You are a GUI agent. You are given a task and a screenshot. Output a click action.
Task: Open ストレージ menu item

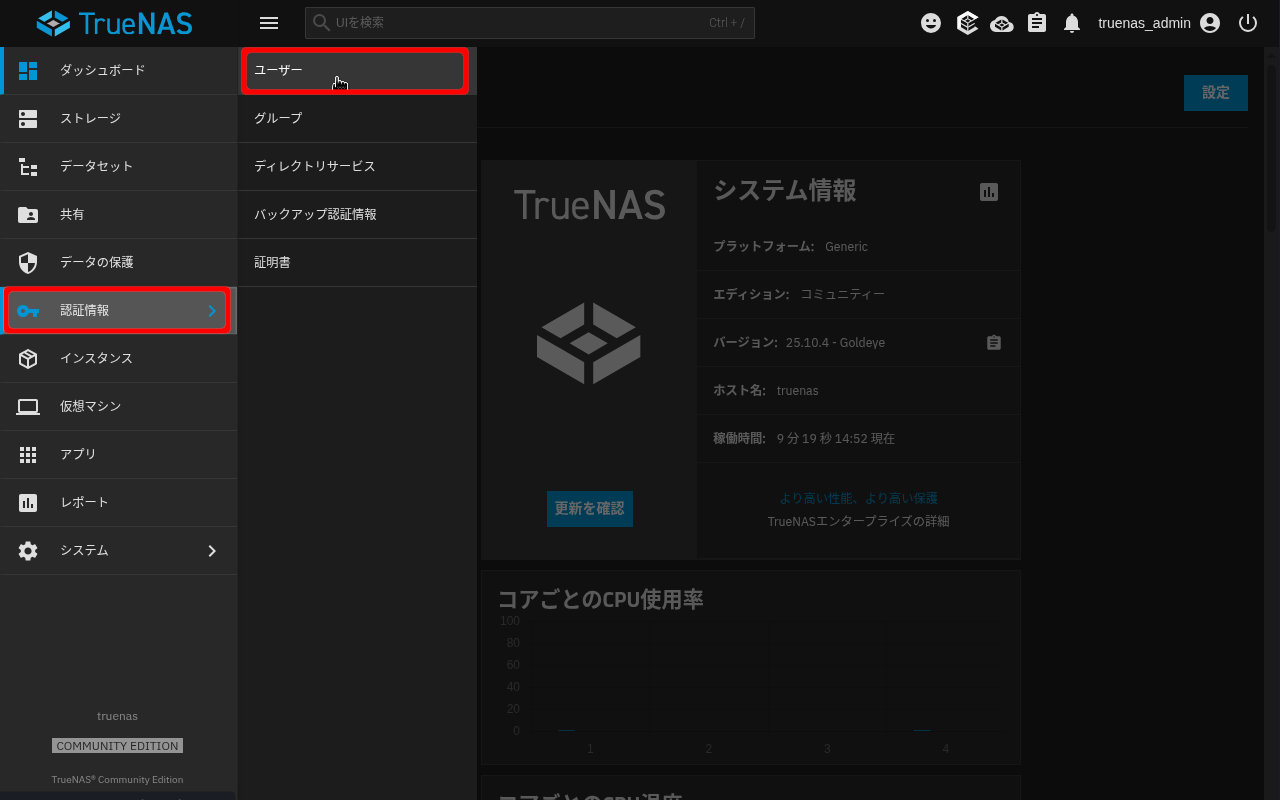coord(119,118)
